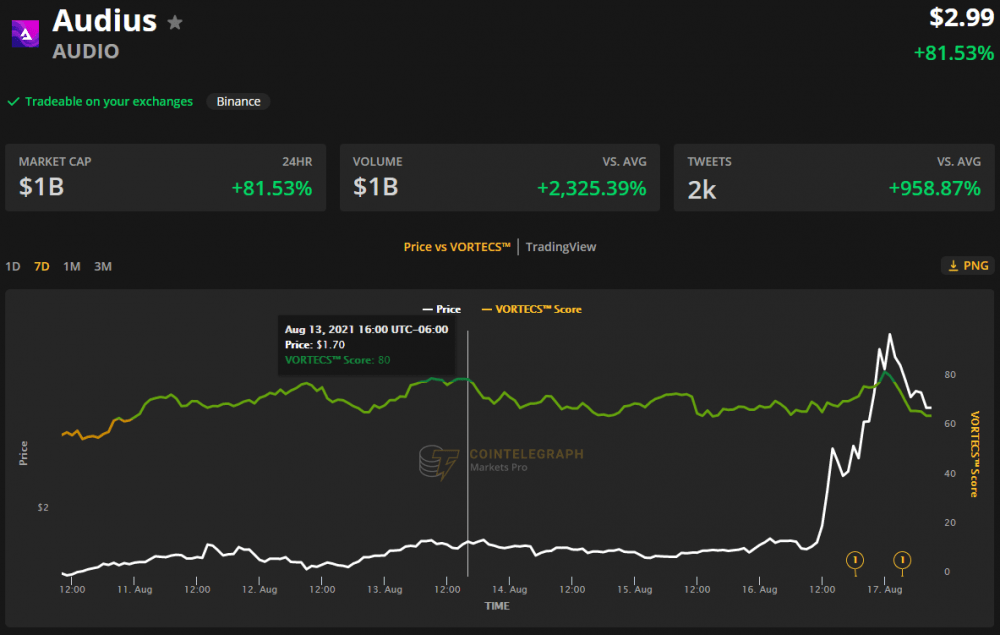Click the 14. Aug label on time axis
This screenshot has height=635, width=1000.
pos(510,590)
